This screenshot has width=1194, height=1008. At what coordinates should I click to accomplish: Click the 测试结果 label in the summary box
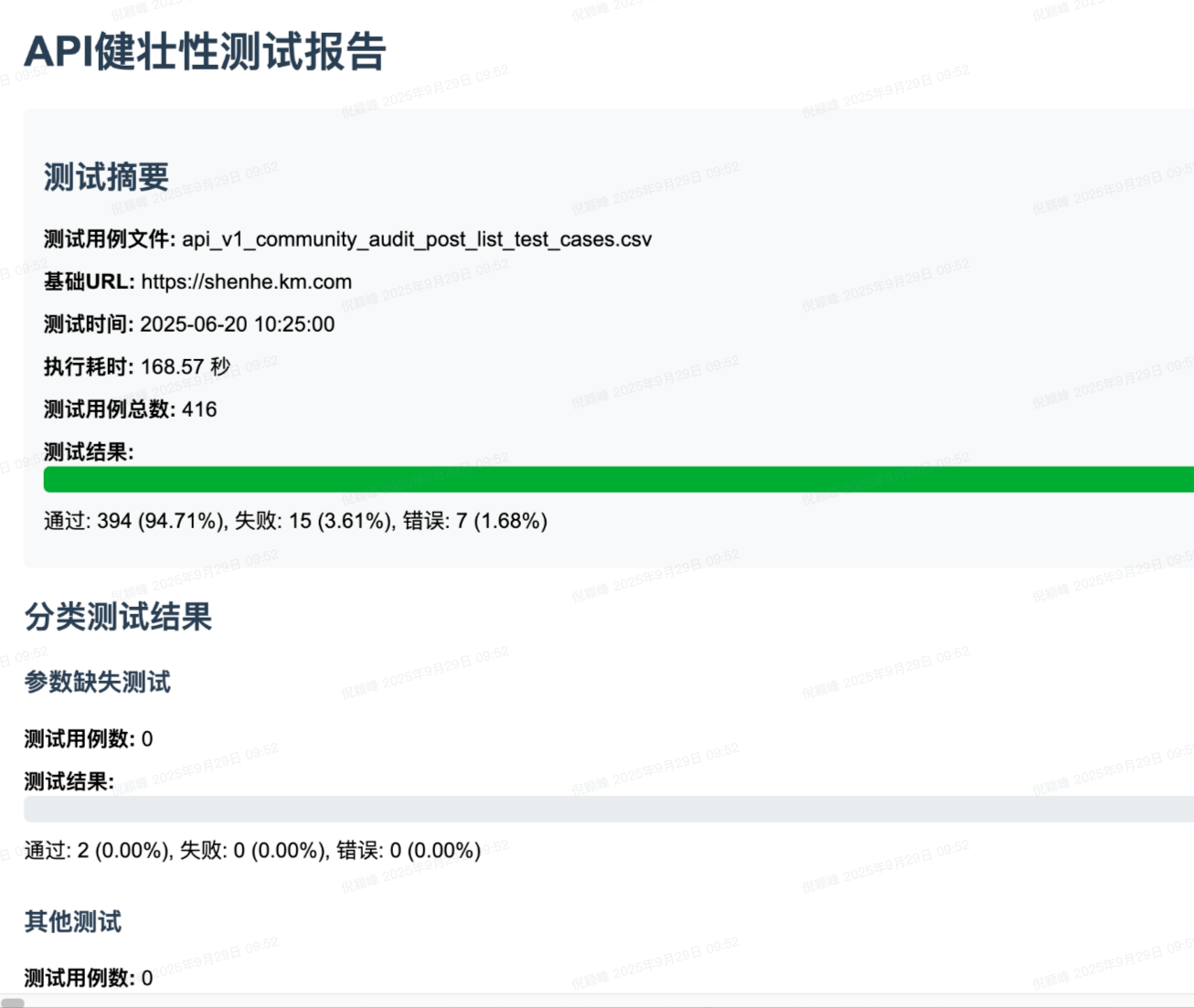[89, 452]
